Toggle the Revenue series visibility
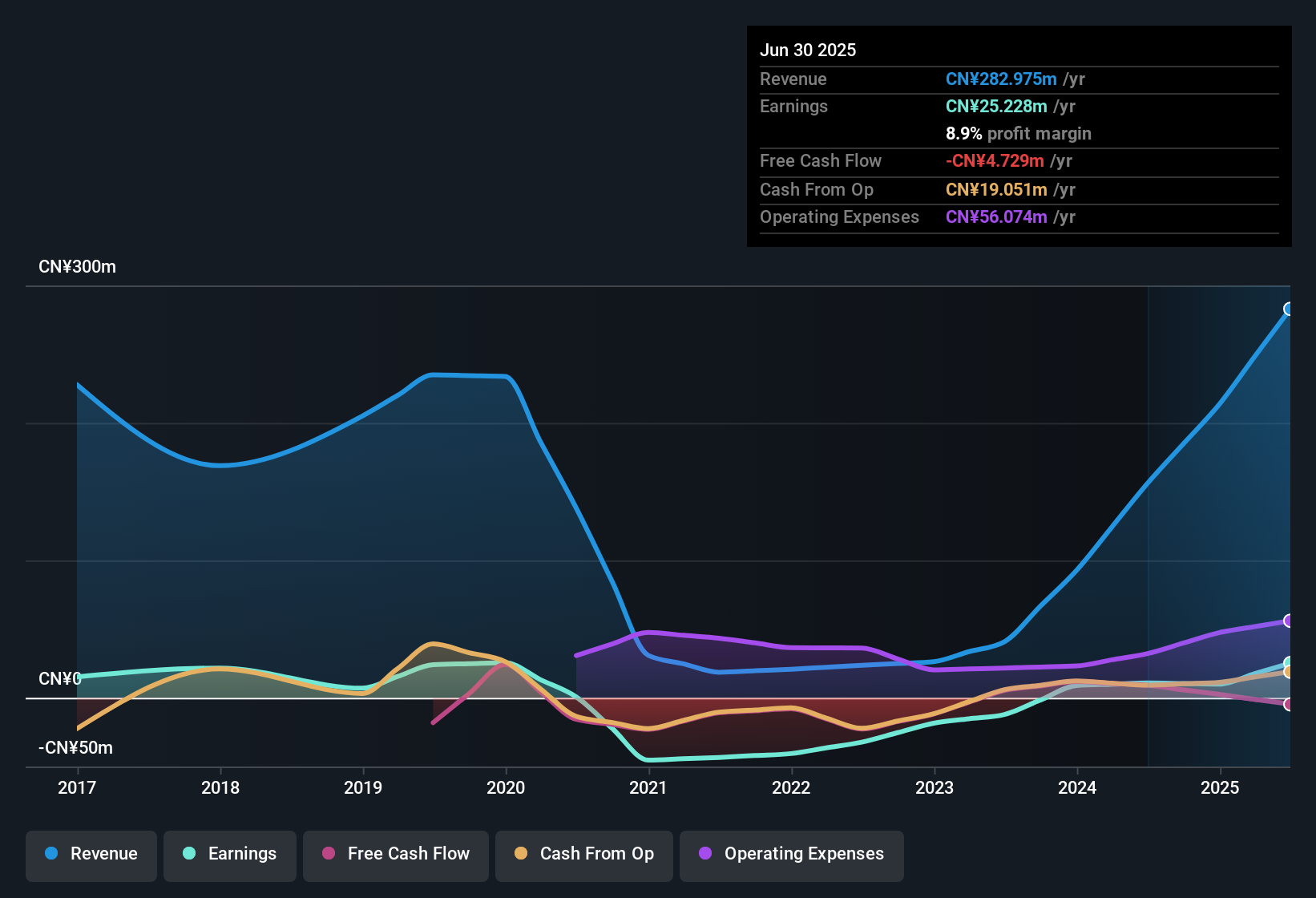Image resolution: width=1316 pixels, height=898 pixels. 91,854
